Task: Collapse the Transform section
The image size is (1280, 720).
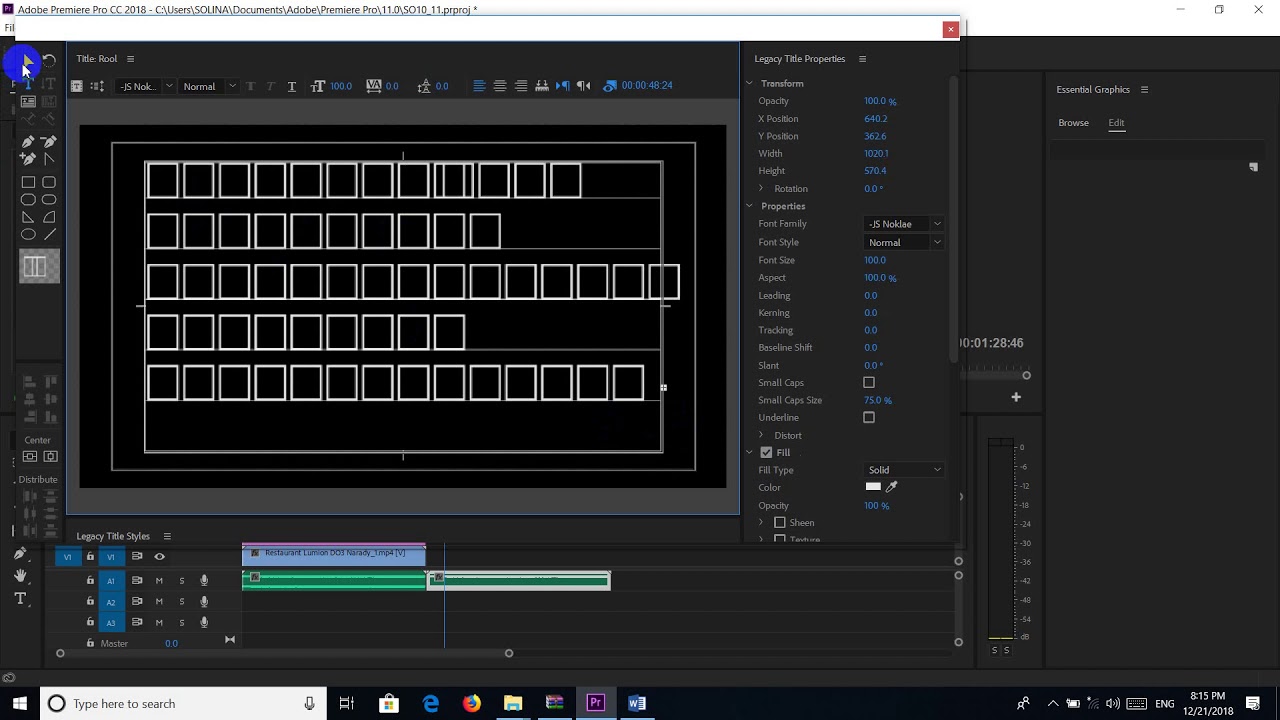Action: click(749, 83)
